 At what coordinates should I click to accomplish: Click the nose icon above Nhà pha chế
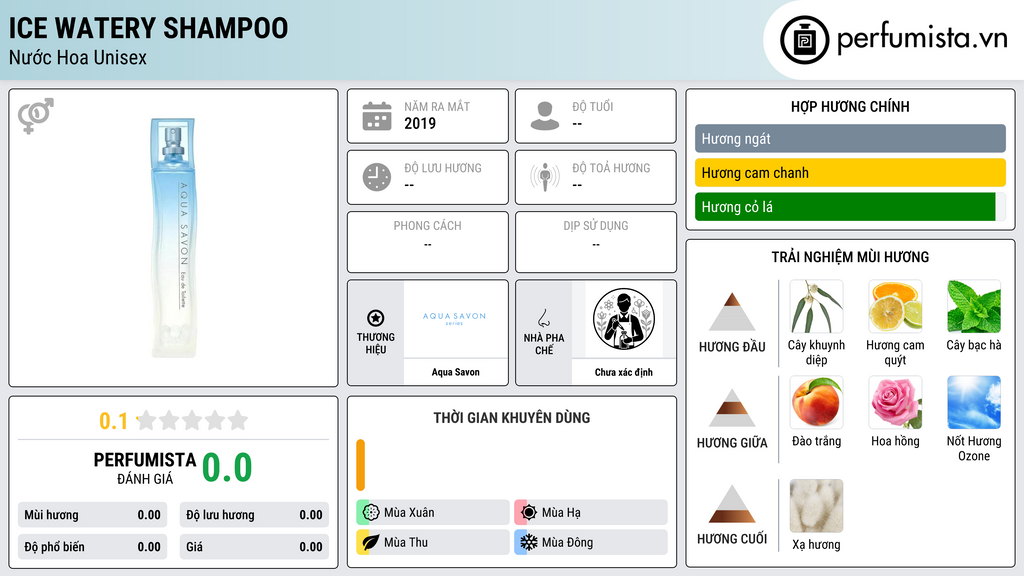click(x=543, y=318)
